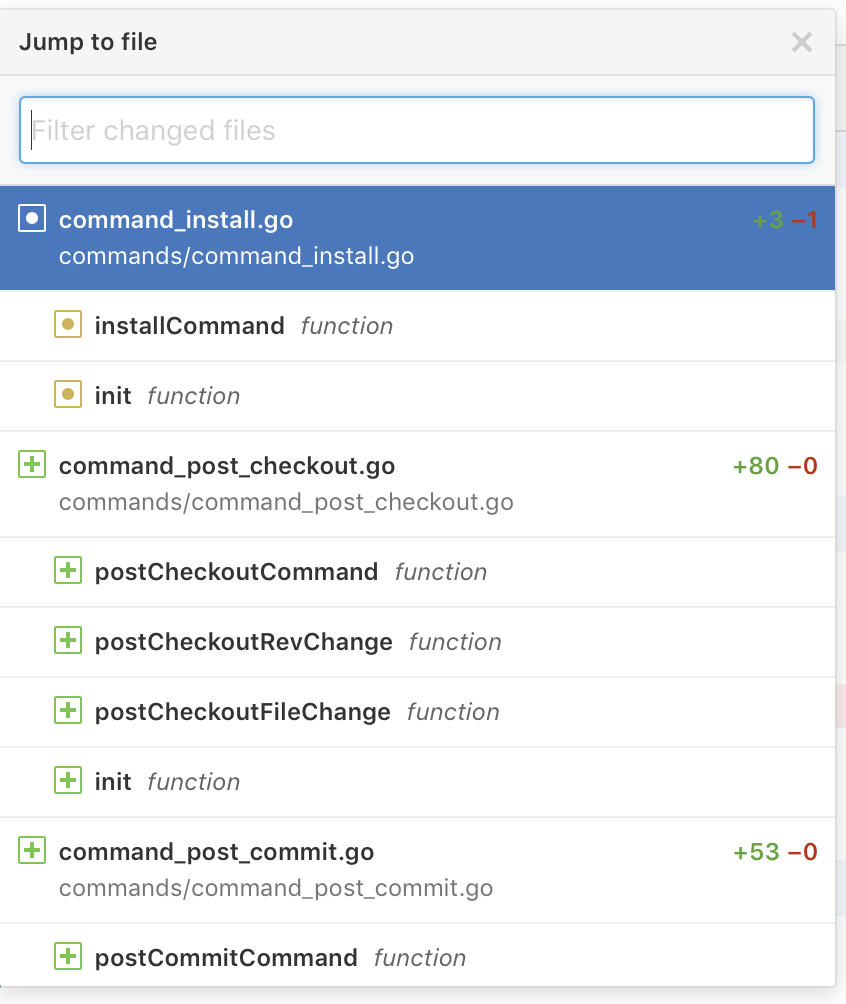Jump to postCheckoutFileChange function
This screenshot has width=846, height=1004.
pos(243,712)
